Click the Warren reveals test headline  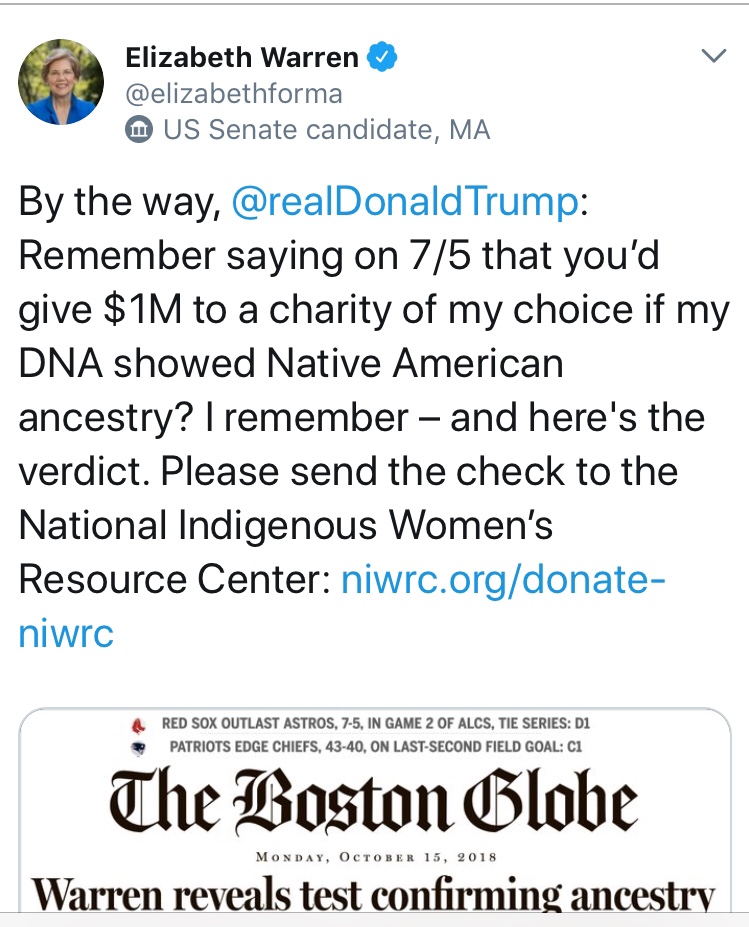coord(374,895)
